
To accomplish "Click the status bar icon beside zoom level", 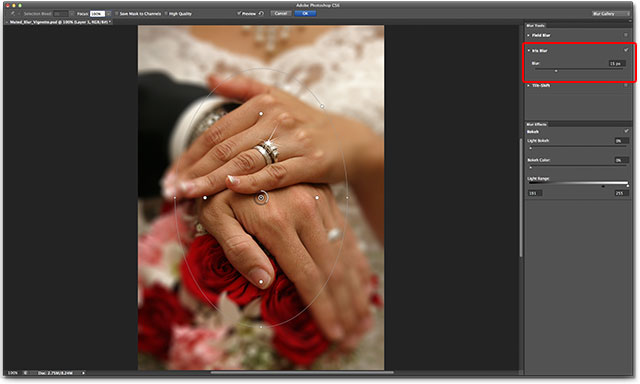I will pos(25,373).
